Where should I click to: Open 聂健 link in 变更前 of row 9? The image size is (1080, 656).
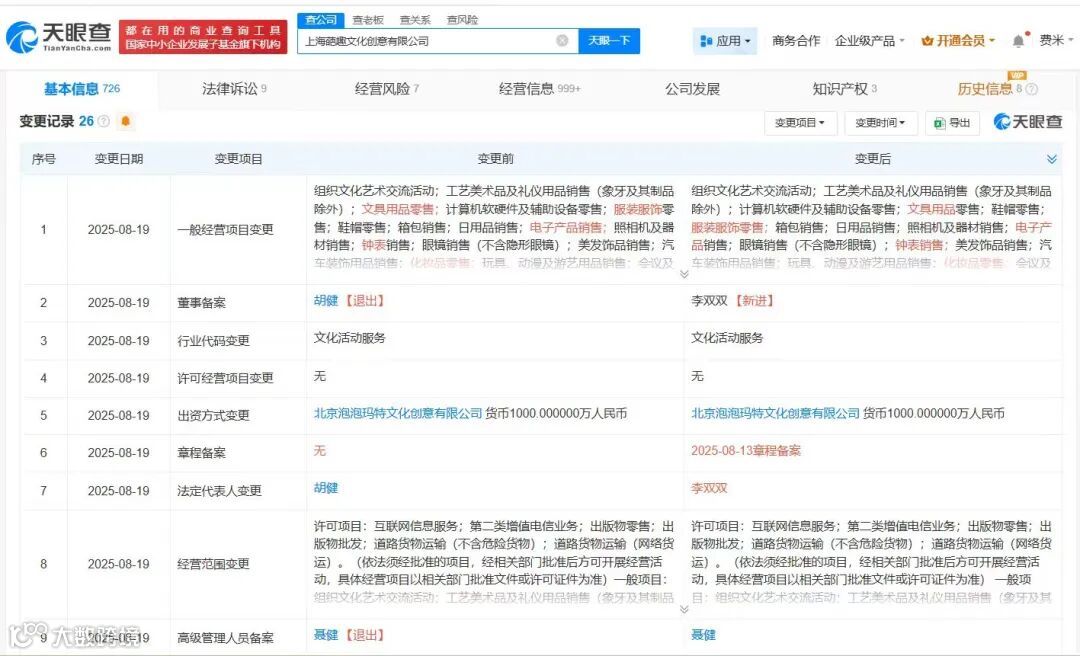pos(326,635)
